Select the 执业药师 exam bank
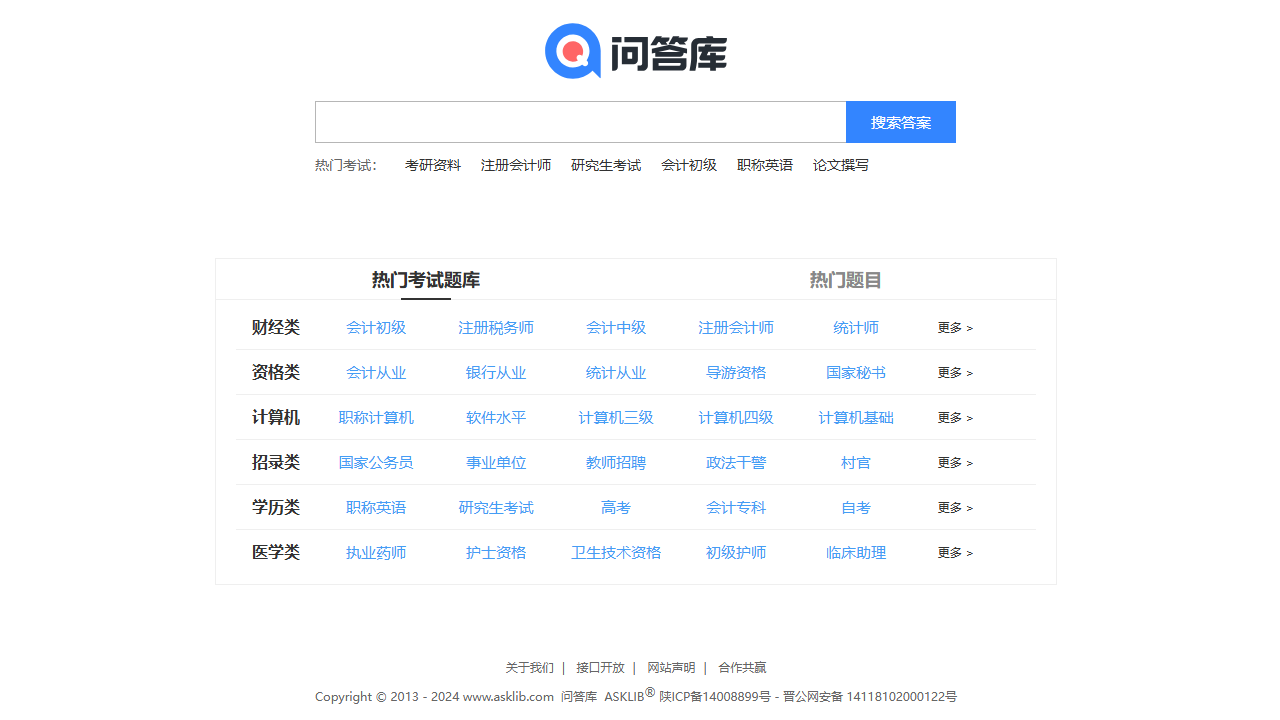This screenshot has width=1280, height=720. [376, 552]
